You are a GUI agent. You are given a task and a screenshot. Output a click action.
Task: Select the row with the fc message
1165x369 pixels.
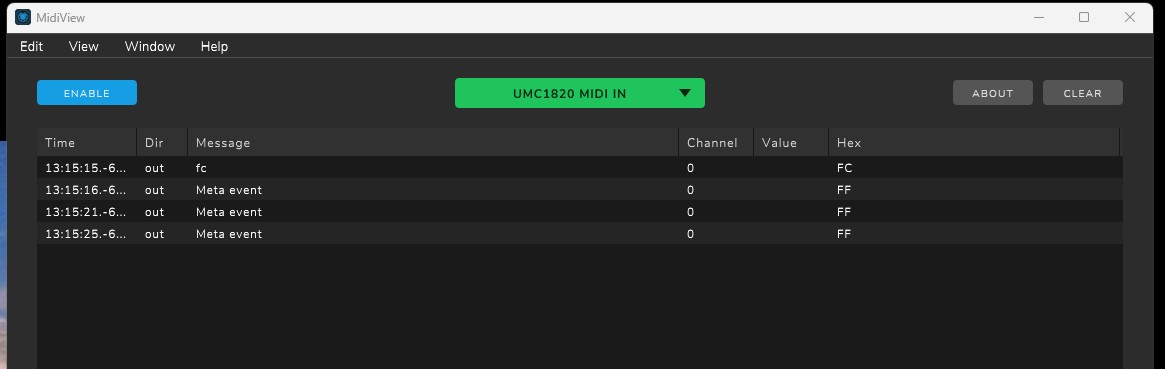click(580, 168)
